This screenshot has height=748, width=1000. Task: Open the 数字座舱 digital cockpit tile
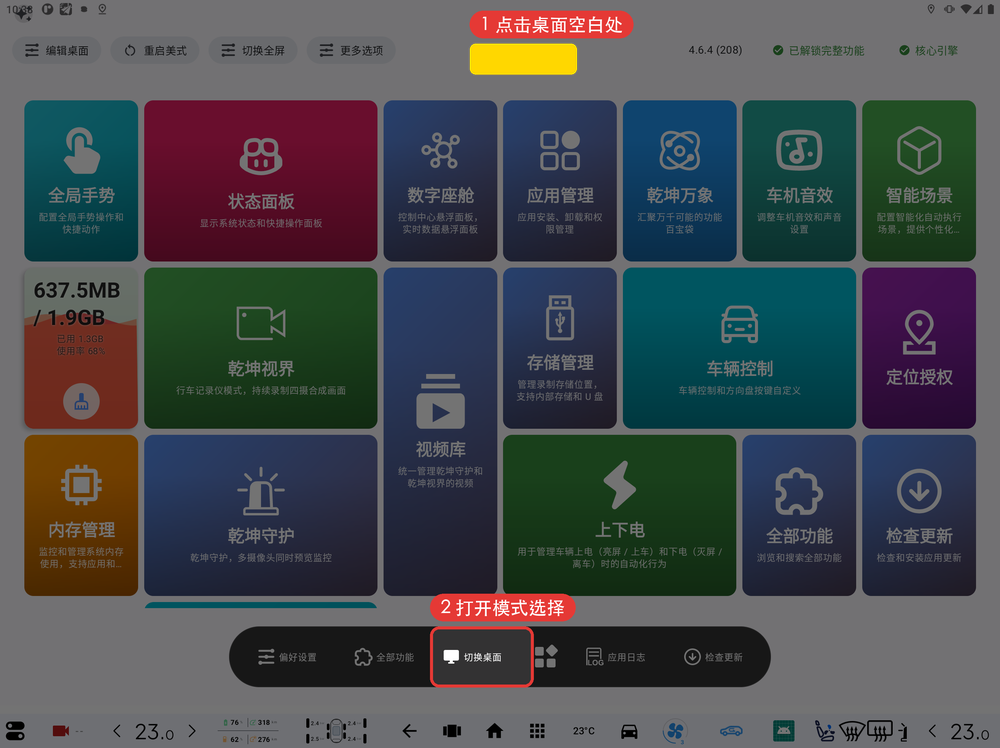(x=440, y=180)
